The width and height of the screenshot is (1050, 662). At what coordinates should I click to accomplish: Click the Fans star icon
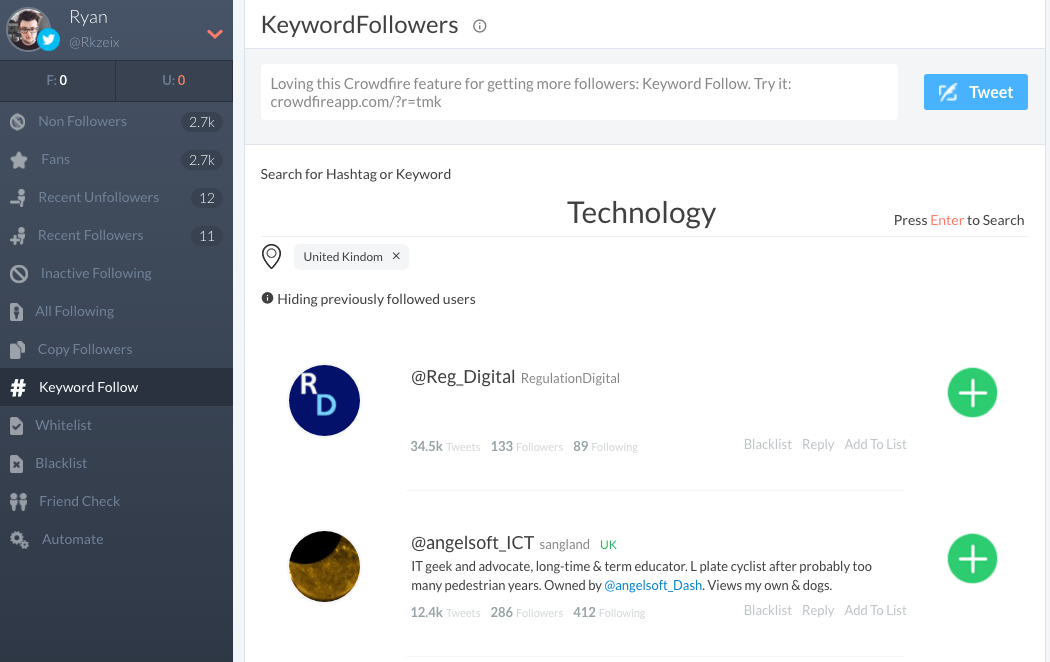coord(19,160)
